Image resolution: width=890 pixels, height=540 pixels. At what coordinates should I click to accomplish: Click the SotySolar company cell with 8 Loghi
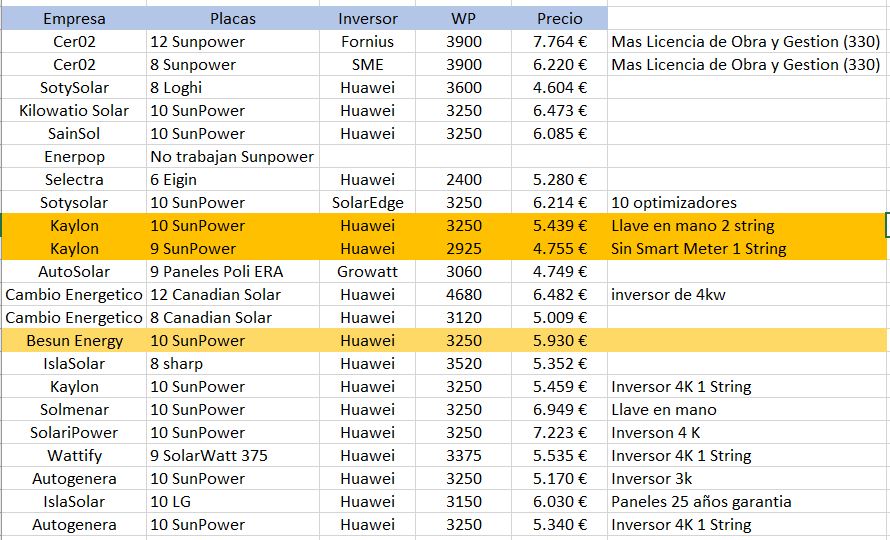pyautogui.click(x=74, y=87)
